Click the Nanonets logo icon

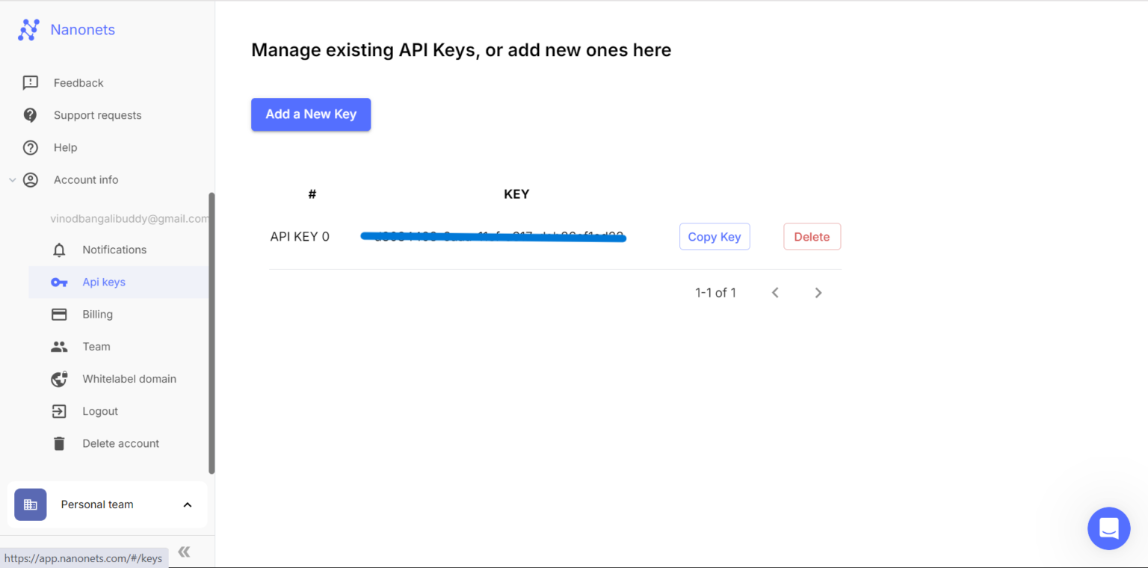28,30
